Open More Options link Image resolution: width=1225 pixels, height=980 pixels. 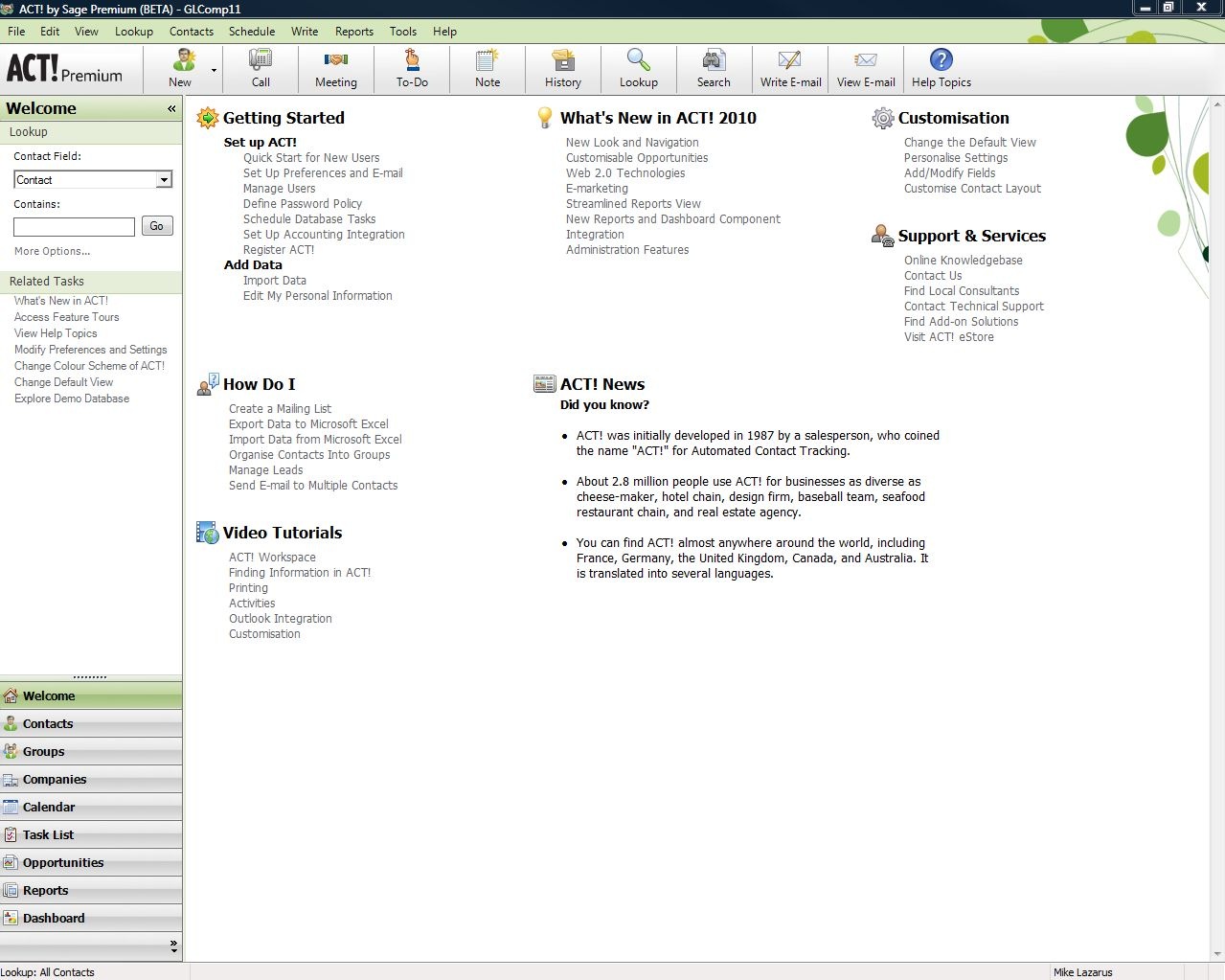click(x=53, y=251)
